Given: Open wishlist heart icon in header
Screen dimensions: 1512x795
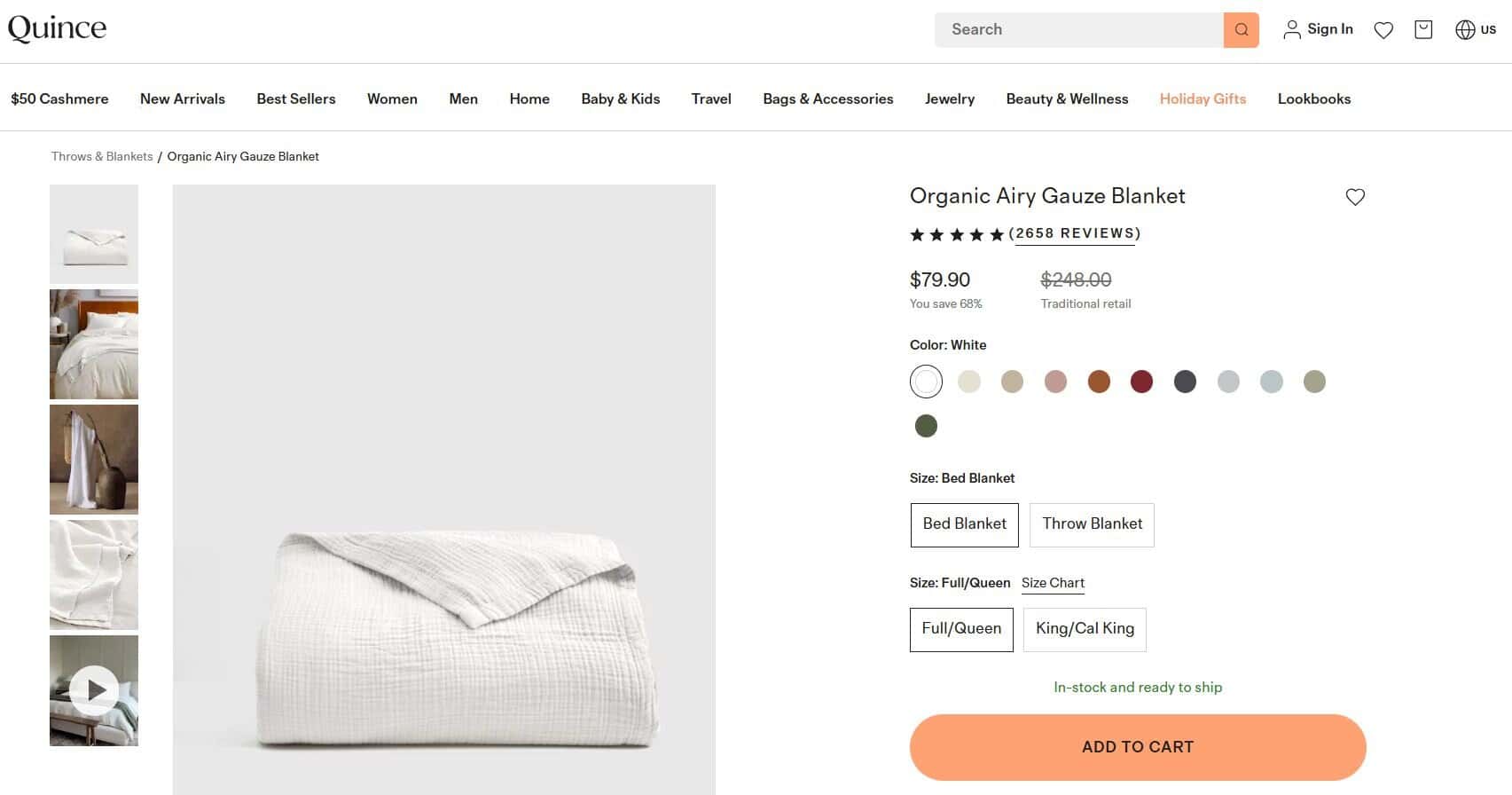Looking at the screenshot, I should pos(1383,30).
